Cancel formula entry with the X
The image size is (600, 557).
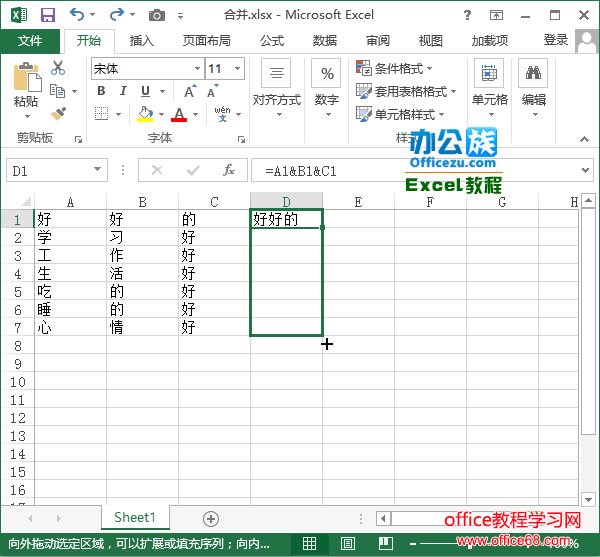pos(157,170)
